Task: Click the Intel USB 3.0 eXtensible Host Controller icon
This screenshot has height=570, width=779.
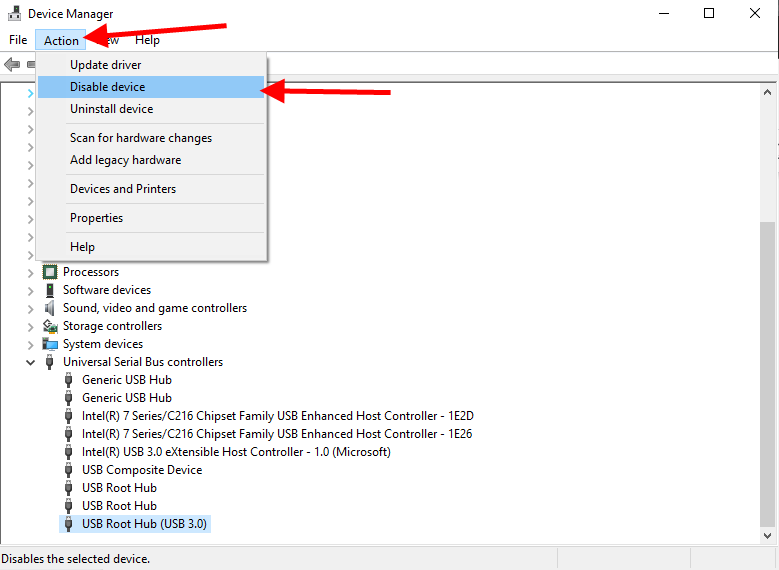Action: pos(69,452)
